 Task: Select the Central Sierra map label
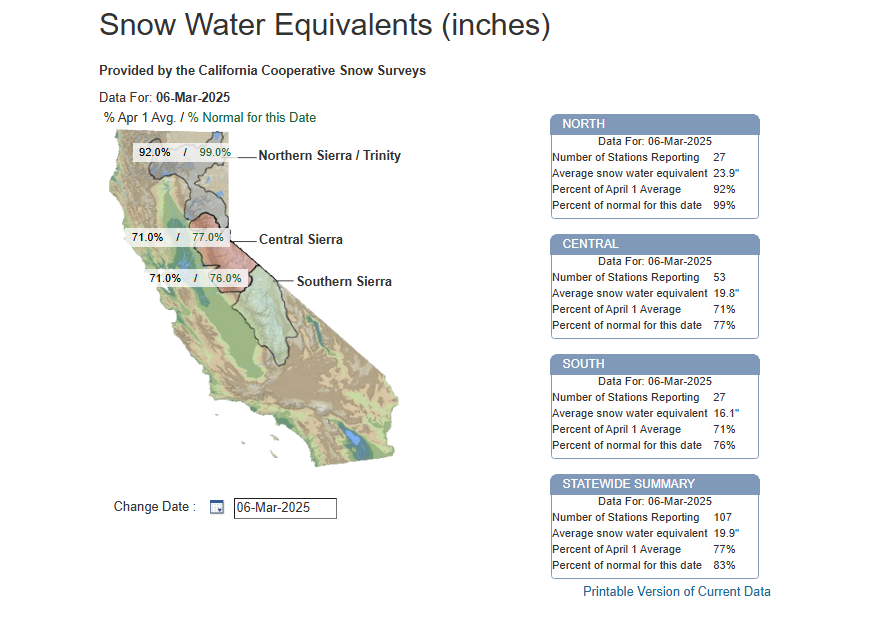tap(300, 240)
